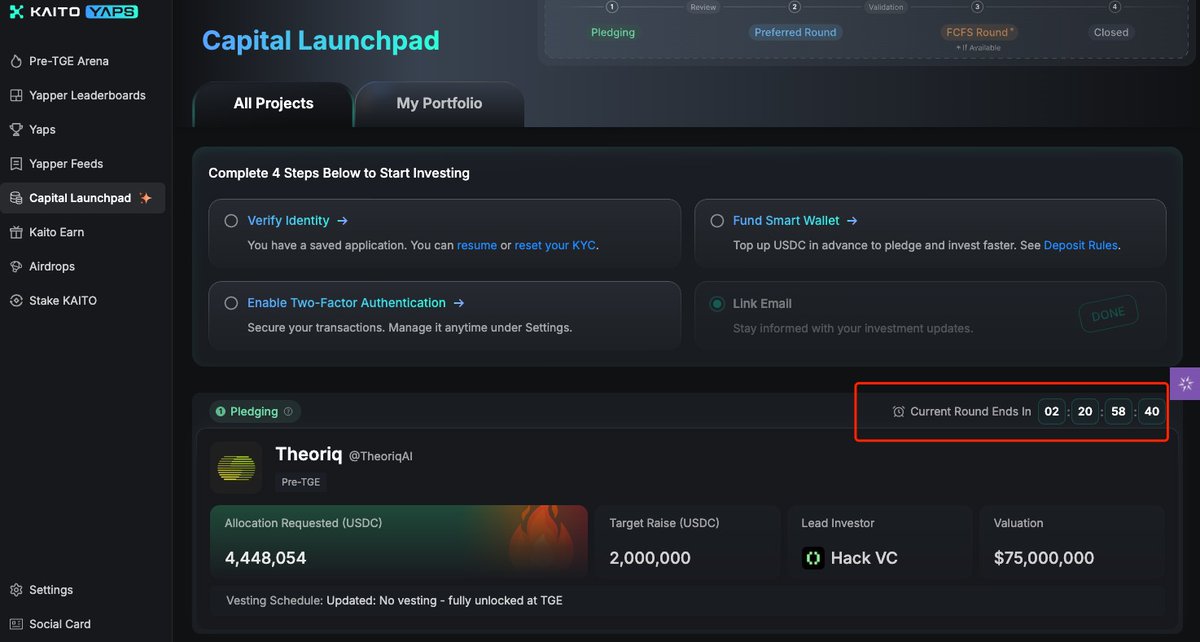Image resolution: width=1200 pixels, height=642 pixels.
Task: Click the Capital Launchpad page heading
Action: click(x=321, y=40)
